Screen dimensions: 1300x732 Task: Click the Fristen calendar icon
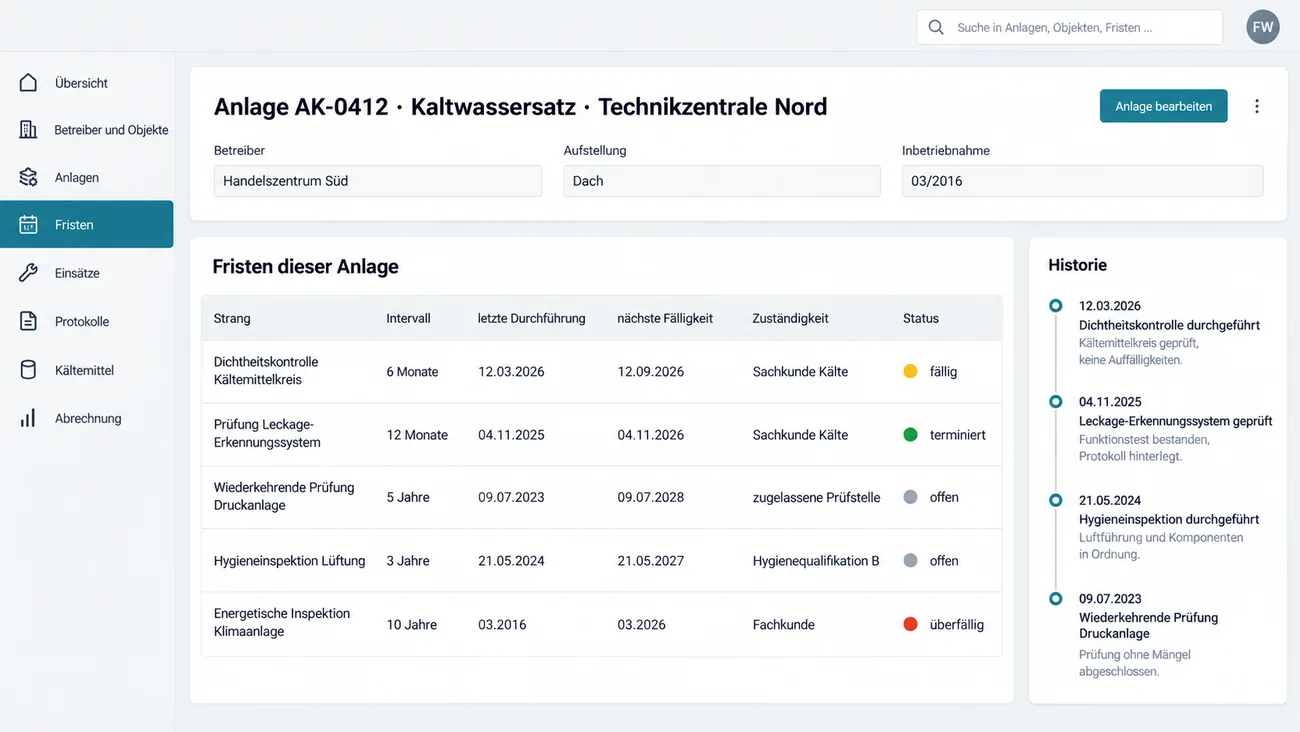pyautogui.click(x=28, y=225)
